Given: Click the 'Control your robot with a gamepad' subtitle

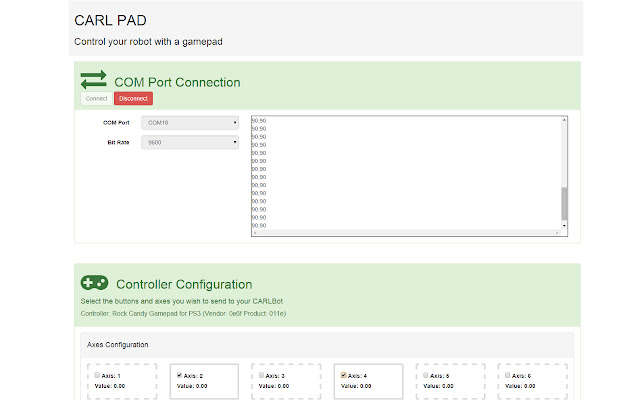Looking at the screenshot, I should pyautogui.click(x=148, y=42).
